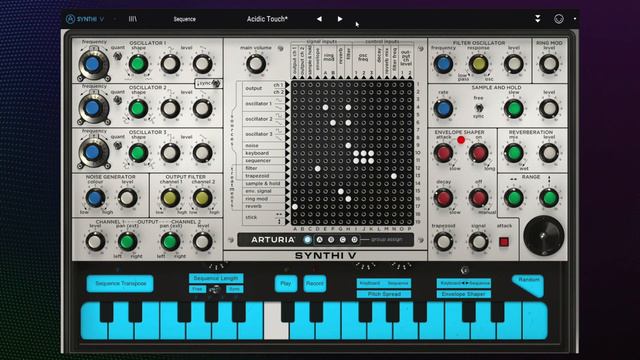Click the black joystick controller

[x=543, y=236]
